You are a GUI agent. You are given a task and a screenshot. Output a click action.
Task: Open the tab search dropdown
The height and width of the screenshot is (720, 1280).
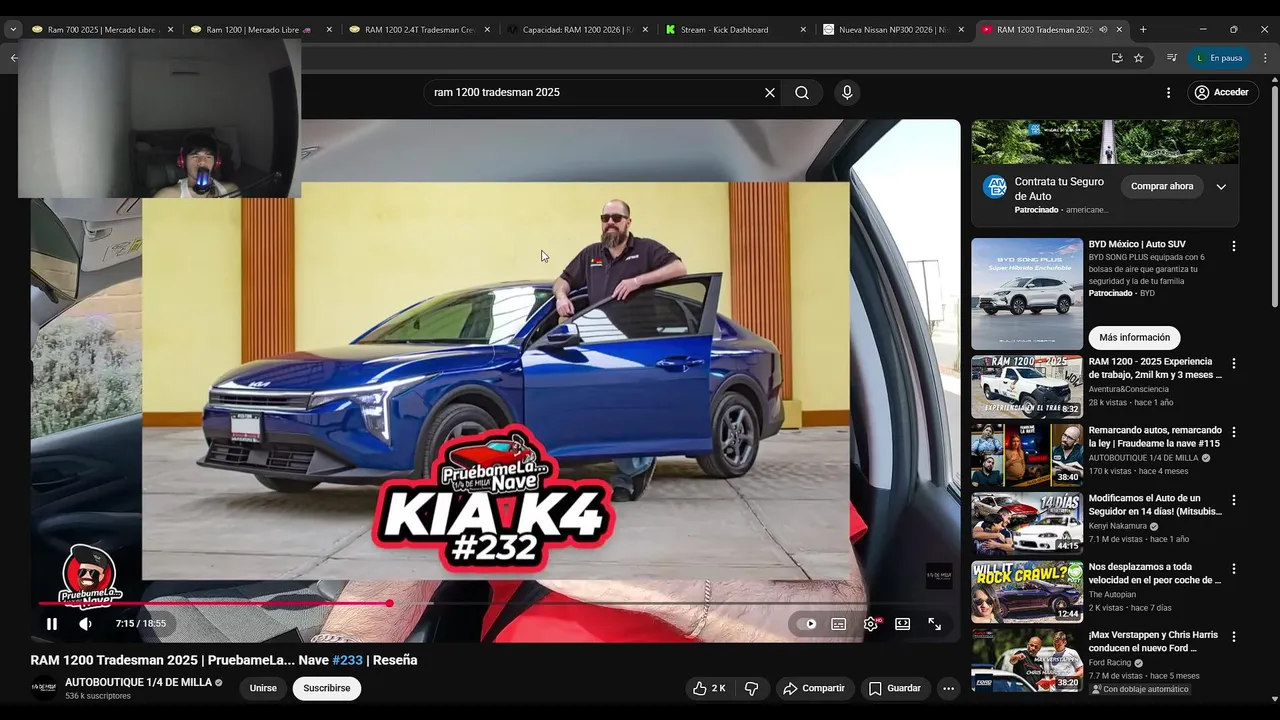[13, 30]
